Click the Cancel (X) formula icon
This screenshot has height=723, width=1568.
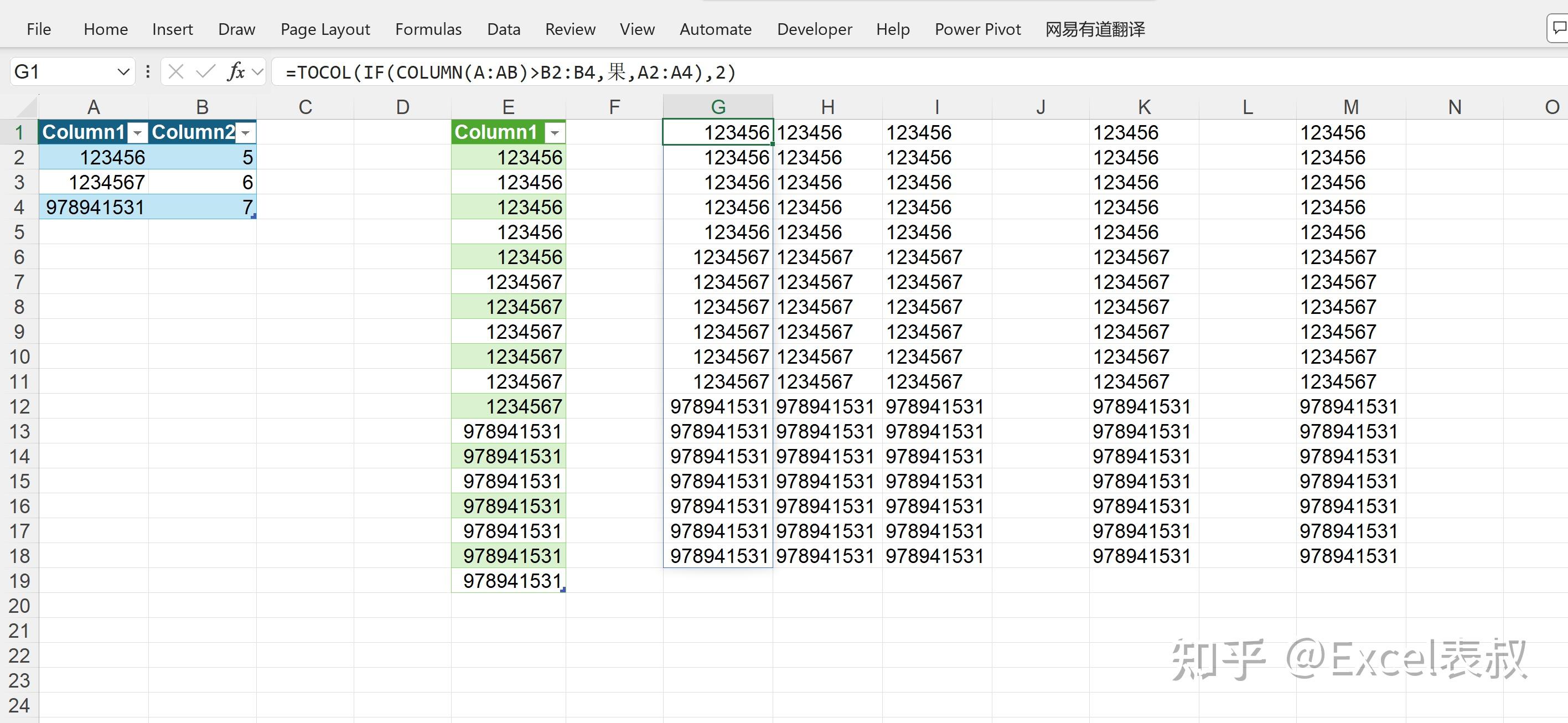[x=176, y=73]
